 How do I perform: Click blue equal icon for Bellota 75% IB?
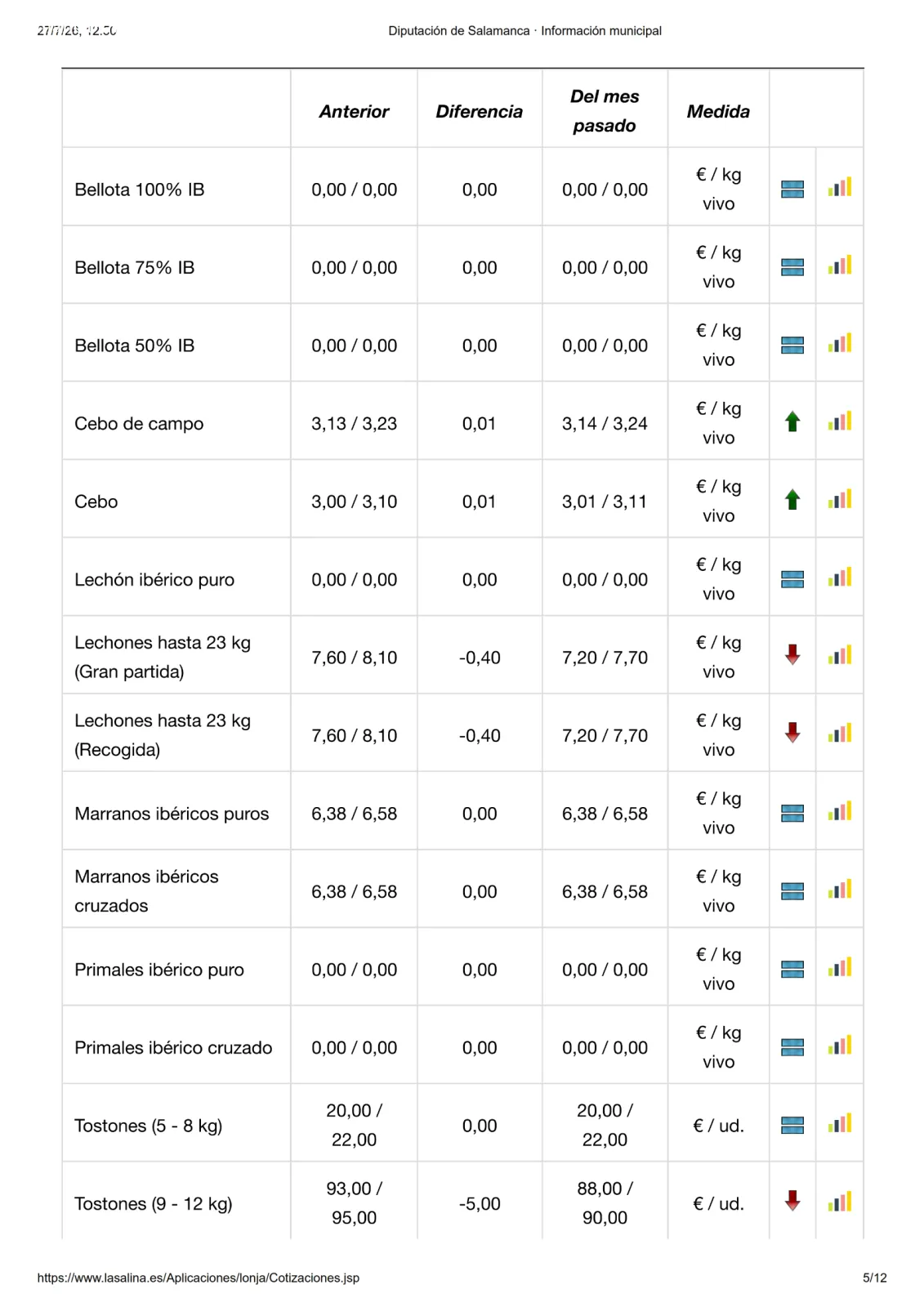click(792, 267)
